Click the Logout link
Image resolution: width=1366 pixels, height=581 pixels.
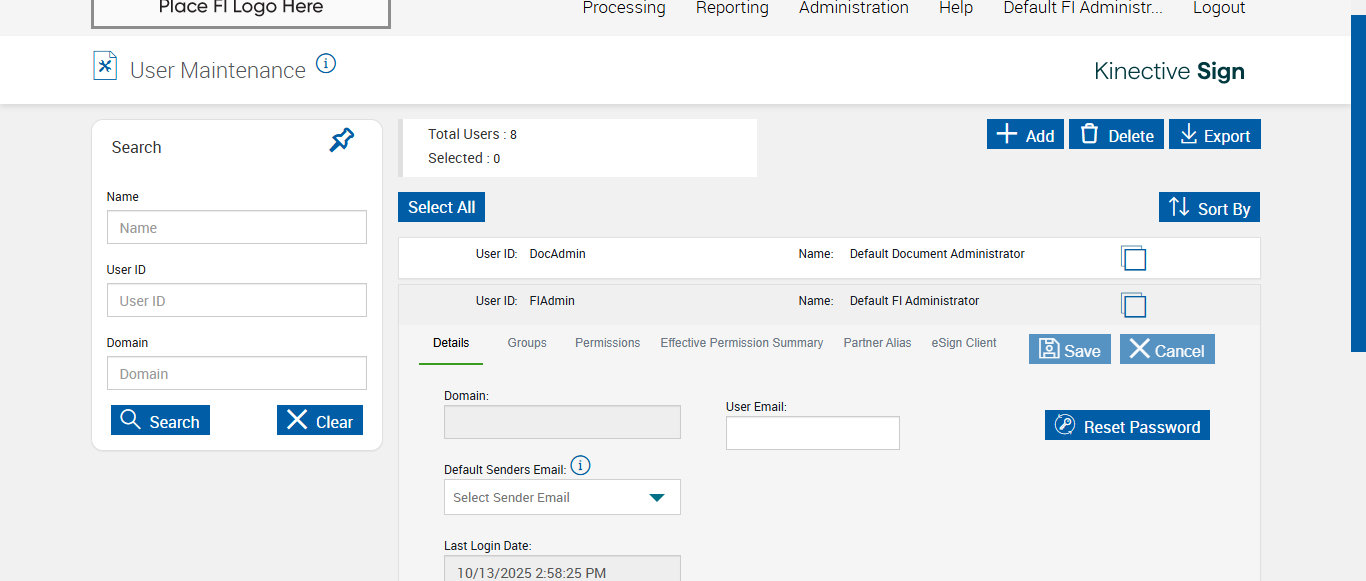[x=1218, y=8]
